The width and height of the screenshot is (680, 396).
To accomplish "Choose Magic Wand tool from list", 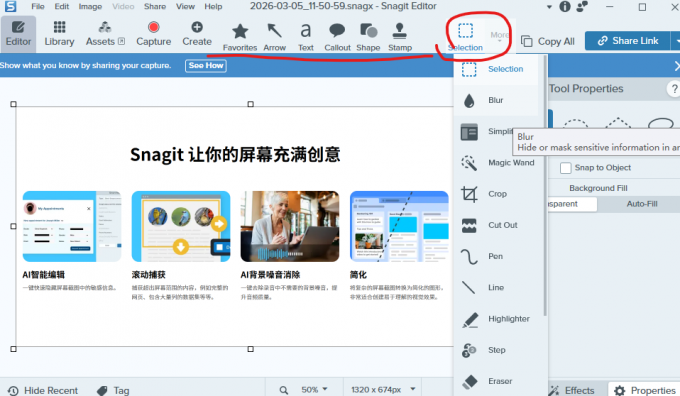I will point(498,163).
